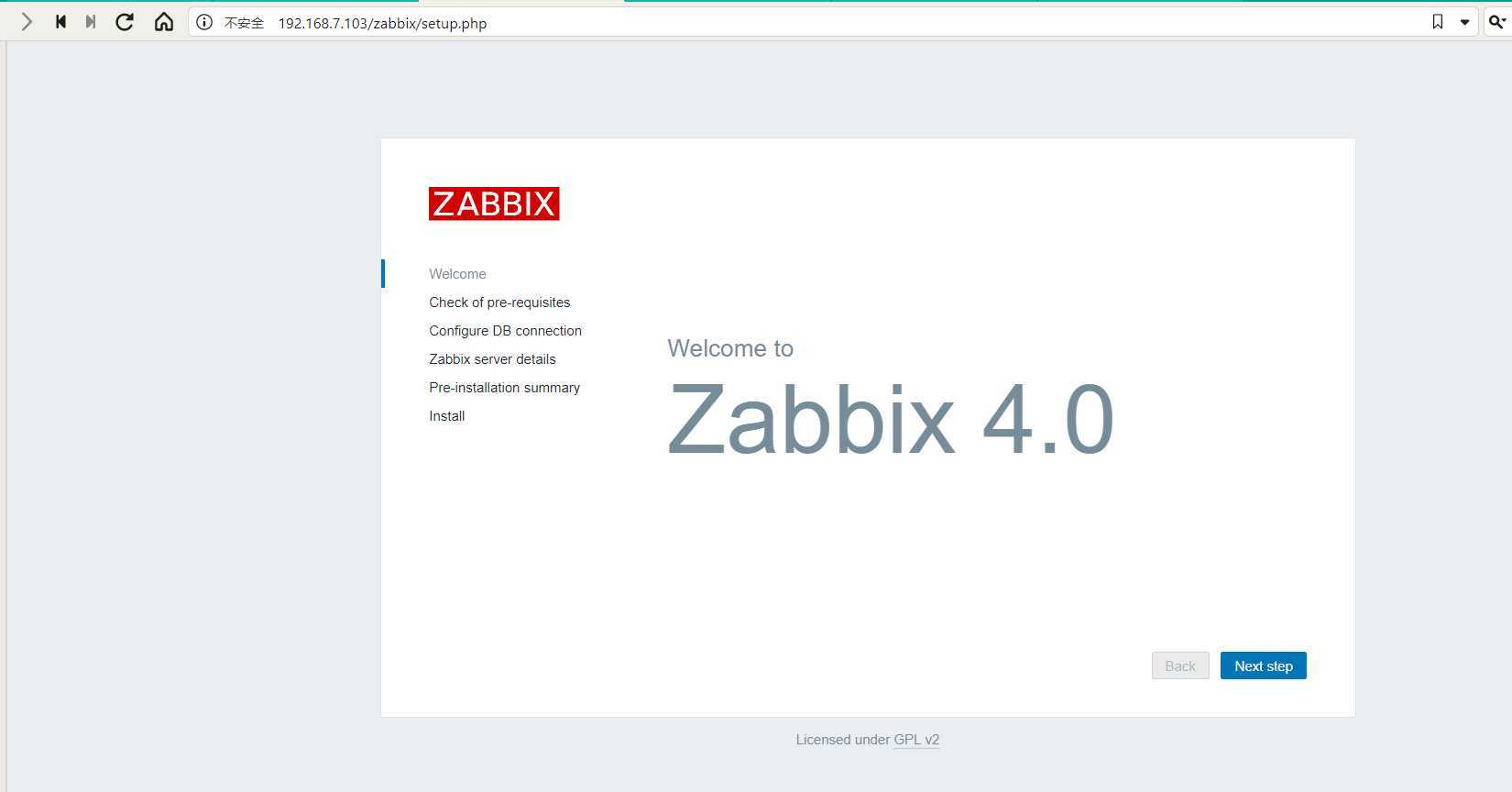
Task: Bookmark this page with the bookmark icon
Action: tap(1438, 22)
